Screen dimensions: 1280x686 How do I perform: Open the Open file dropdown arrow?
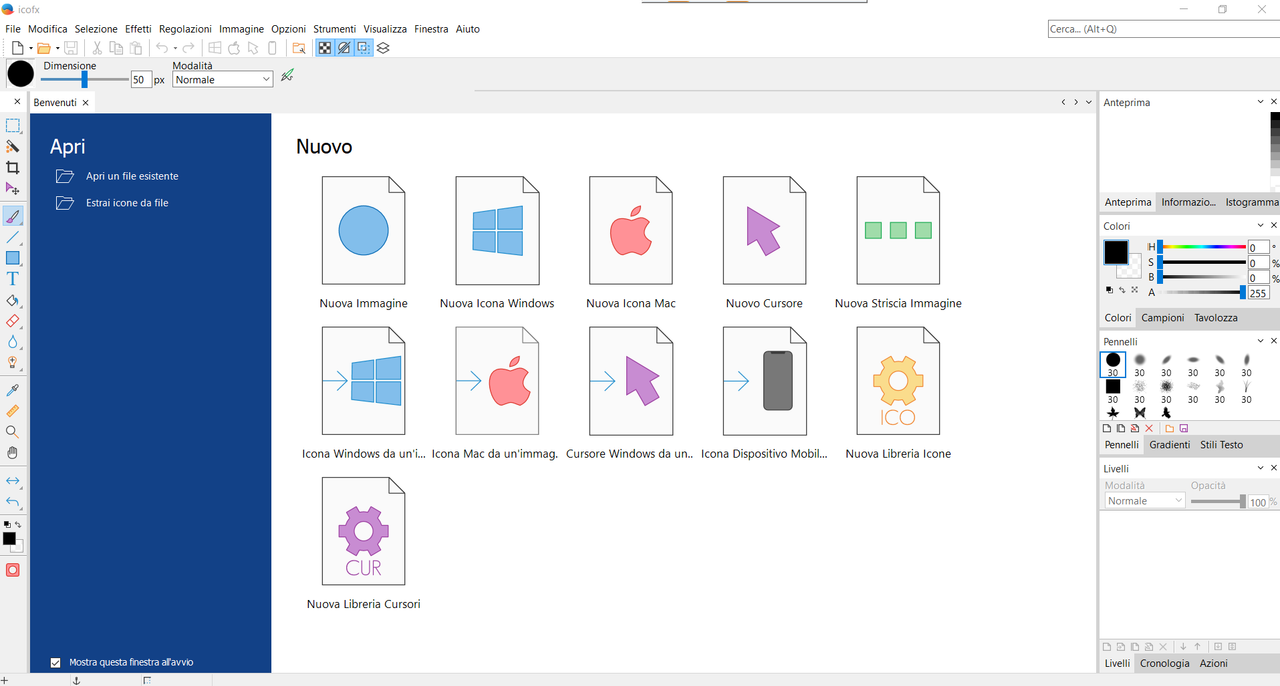pyautogui.click(x=57, y=48)
